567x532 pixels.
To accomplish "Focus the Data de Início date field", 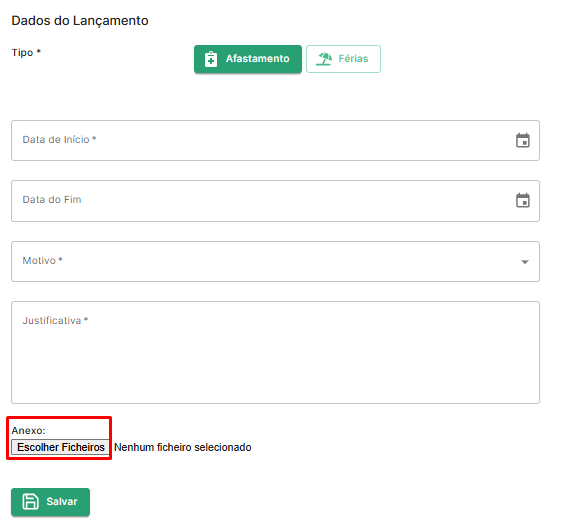I will [275, 140].
